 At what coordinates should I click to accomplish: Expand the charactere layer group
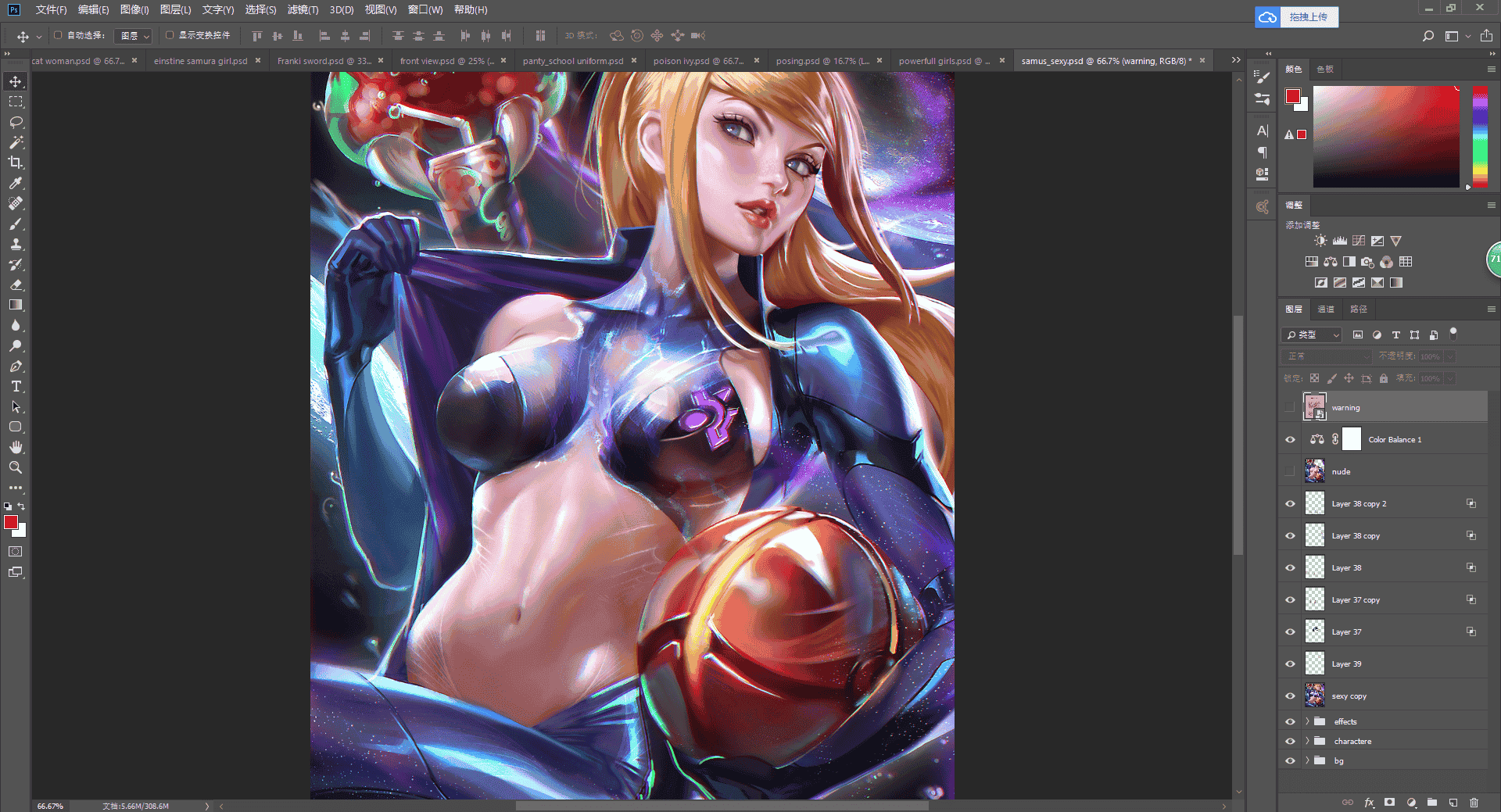1307,741
